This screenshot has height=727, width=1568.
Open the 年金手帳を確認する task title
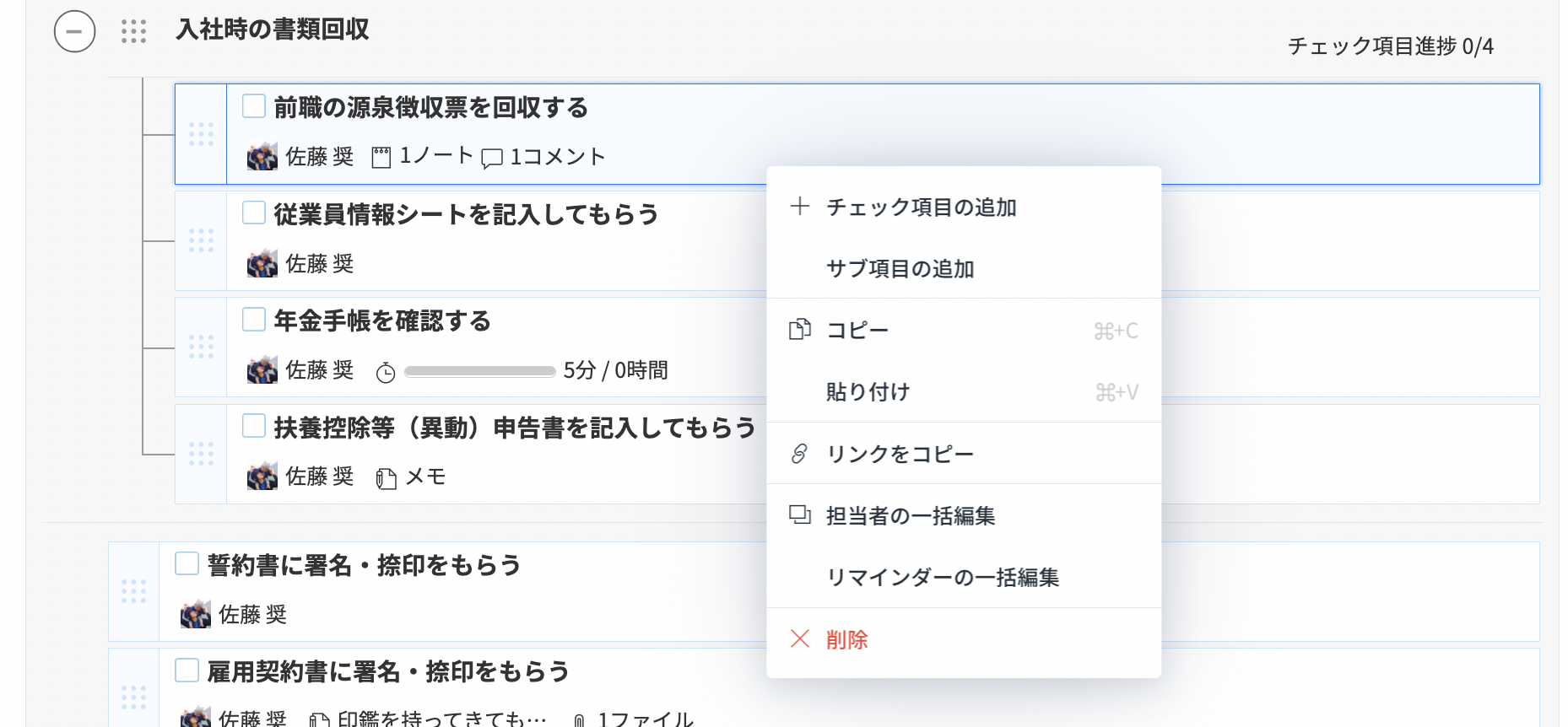tap(382, 320)
